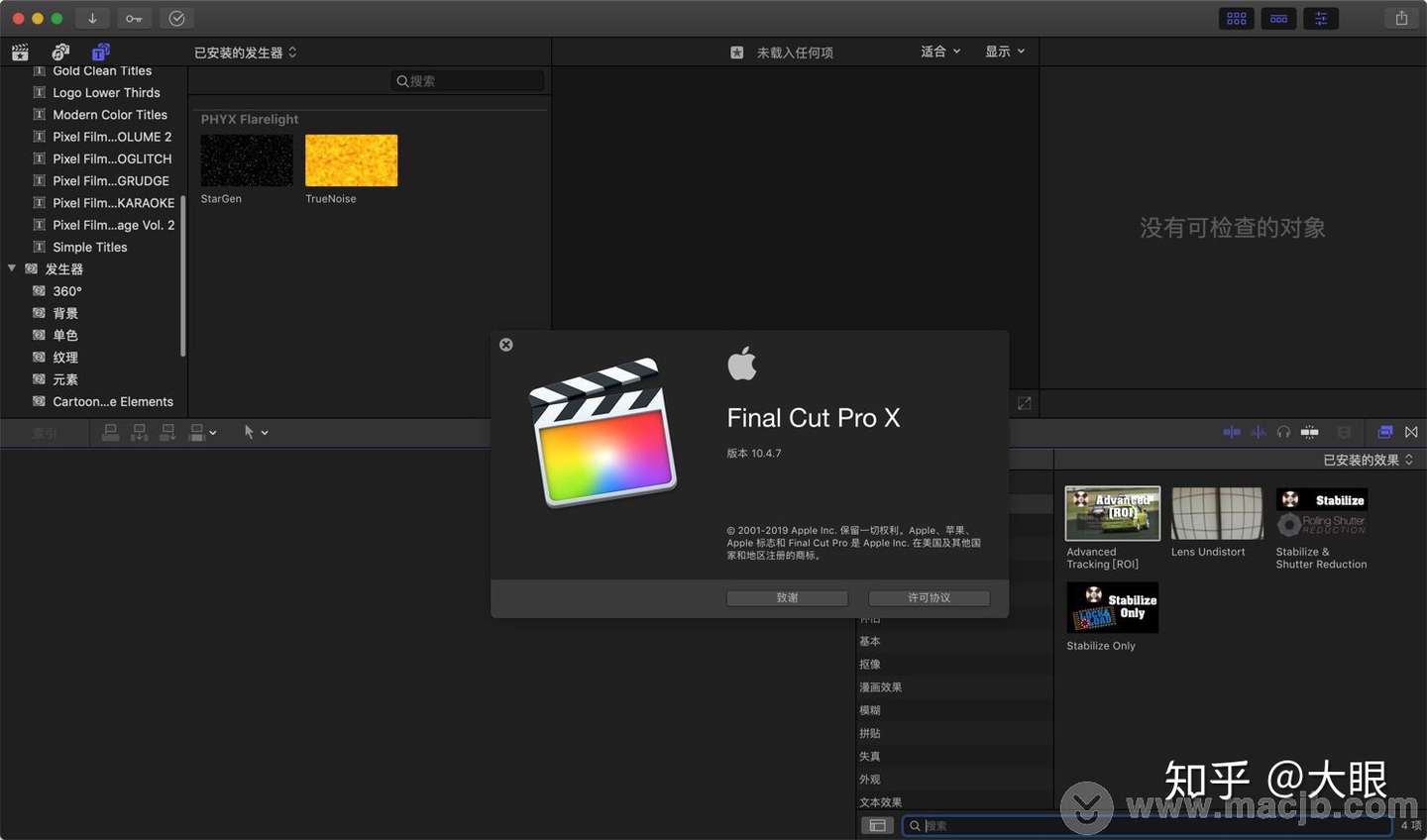The image size is (1427, 840).
Task: Toggle inspector visibility in the toolbar
Action: [x=1321, y=18]
